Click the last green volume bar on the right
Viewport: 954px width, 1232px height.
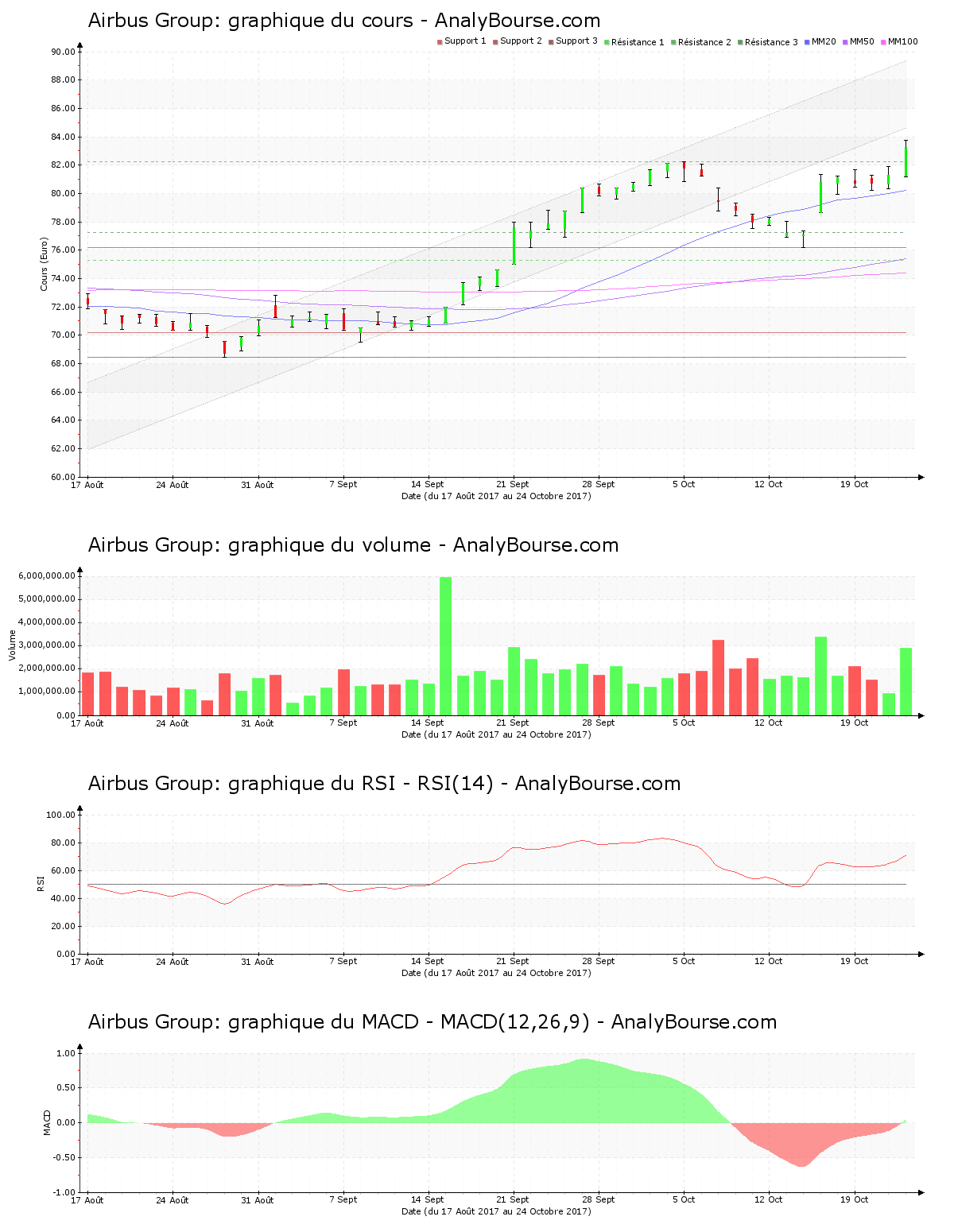[x=906, y=681]
